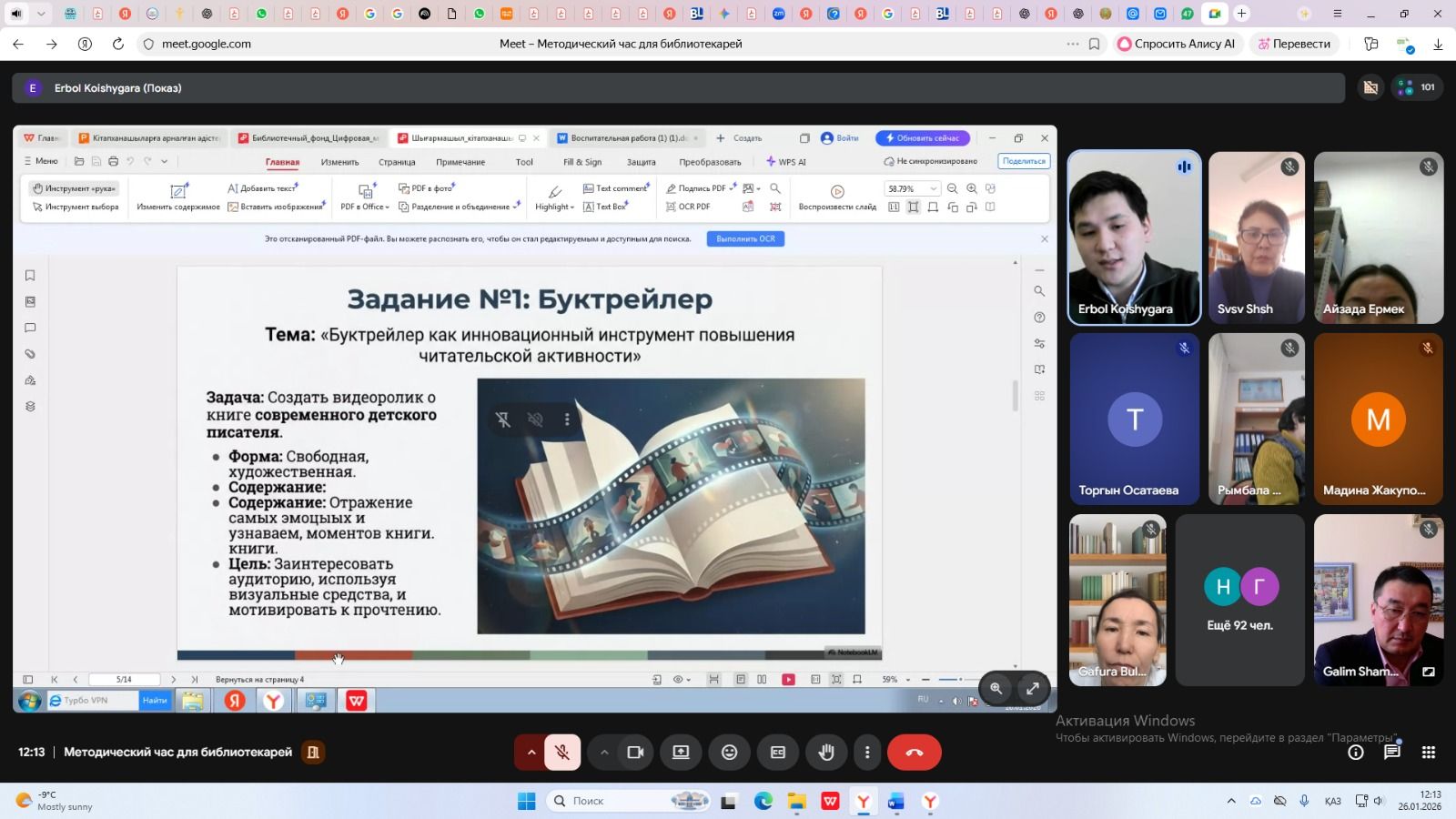Unmute your microphone in Meet
The height and width of the screenshot is (819, 1456).
(x=562, y=753)
